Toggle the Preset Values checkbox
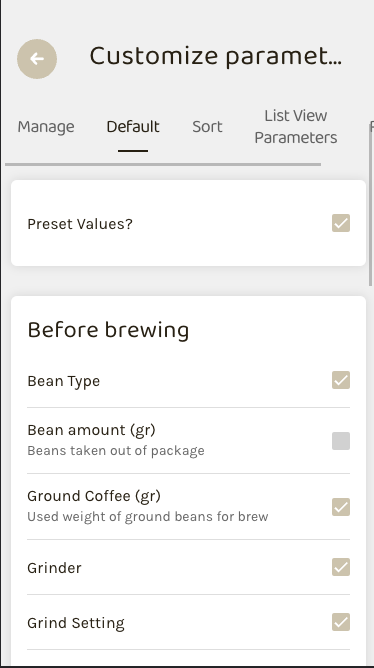 click(341, 223)
